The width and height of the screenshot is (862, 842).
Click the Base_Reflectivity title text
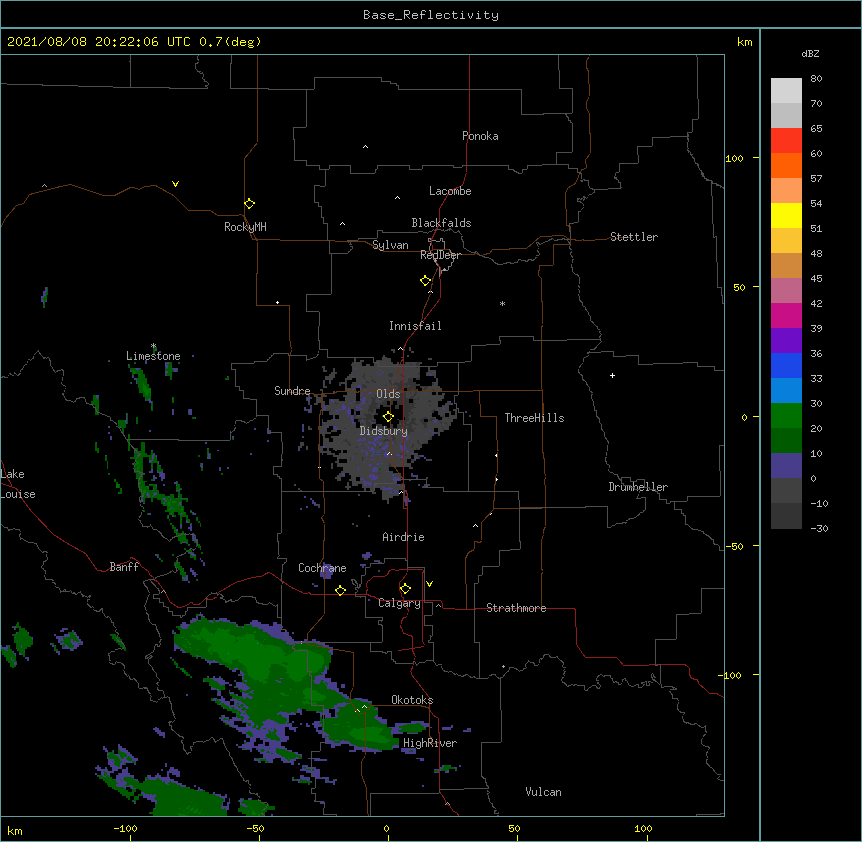(x=431, y=15)
